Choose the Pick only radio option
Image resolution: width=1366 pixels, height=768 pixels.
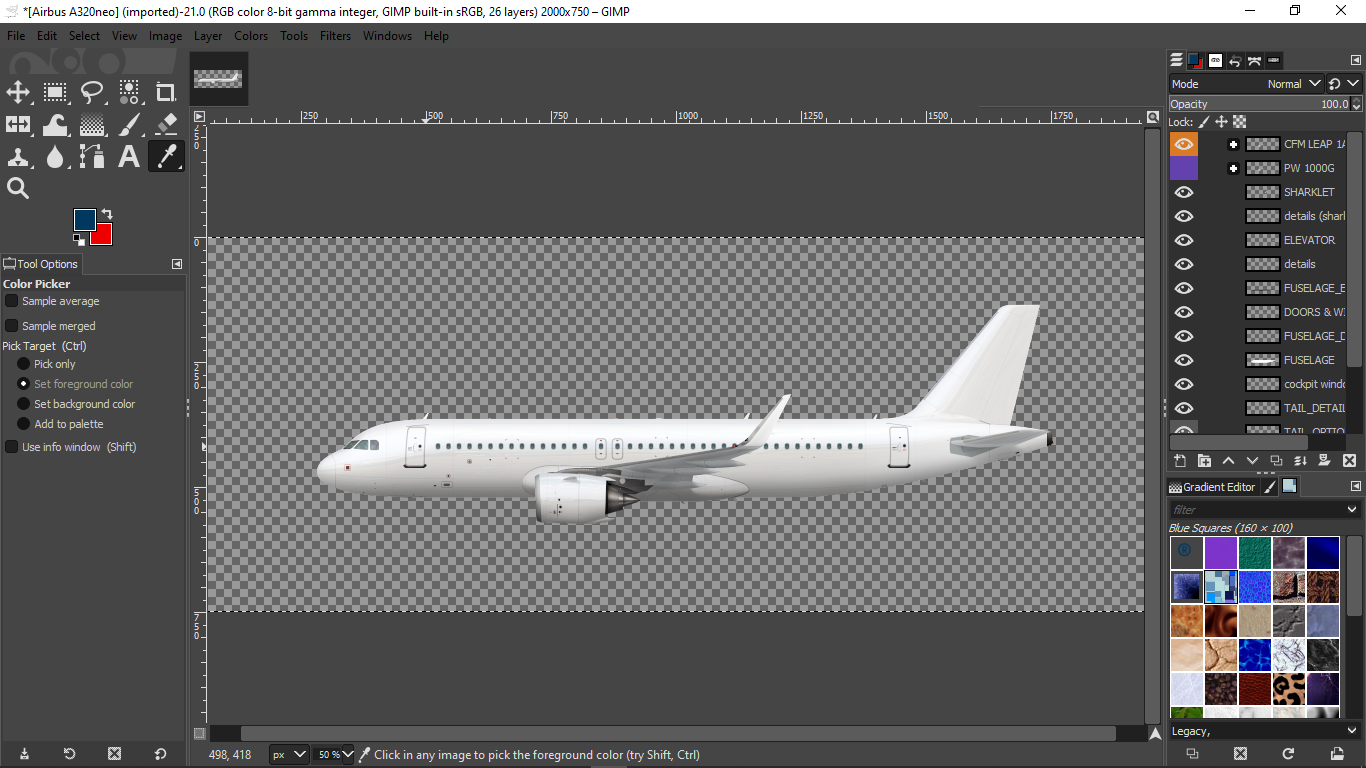click(x=24, y=364)
